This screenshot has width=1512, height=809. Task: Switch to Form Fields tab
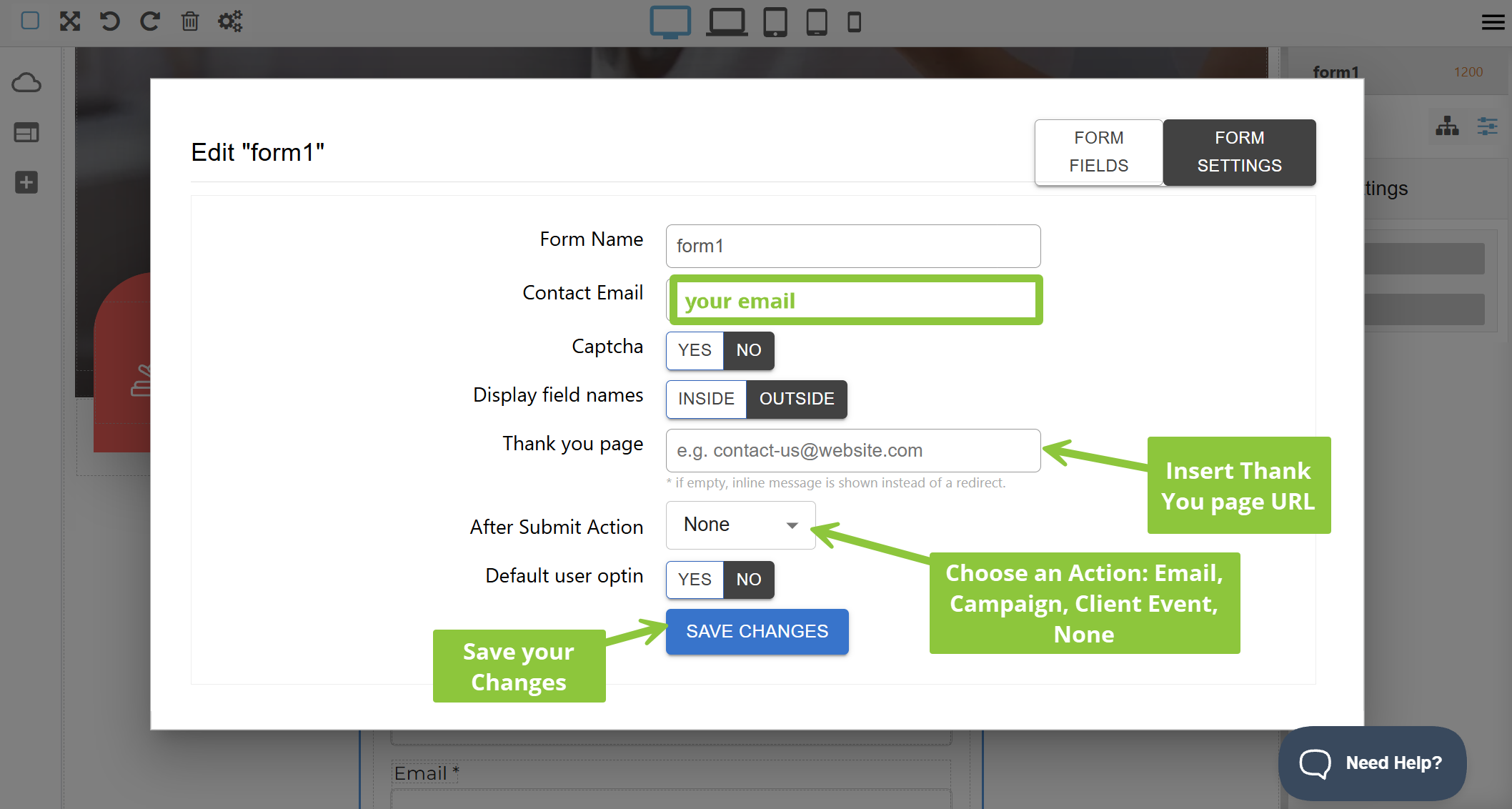pyautogui.click(x=1098, y=152)
